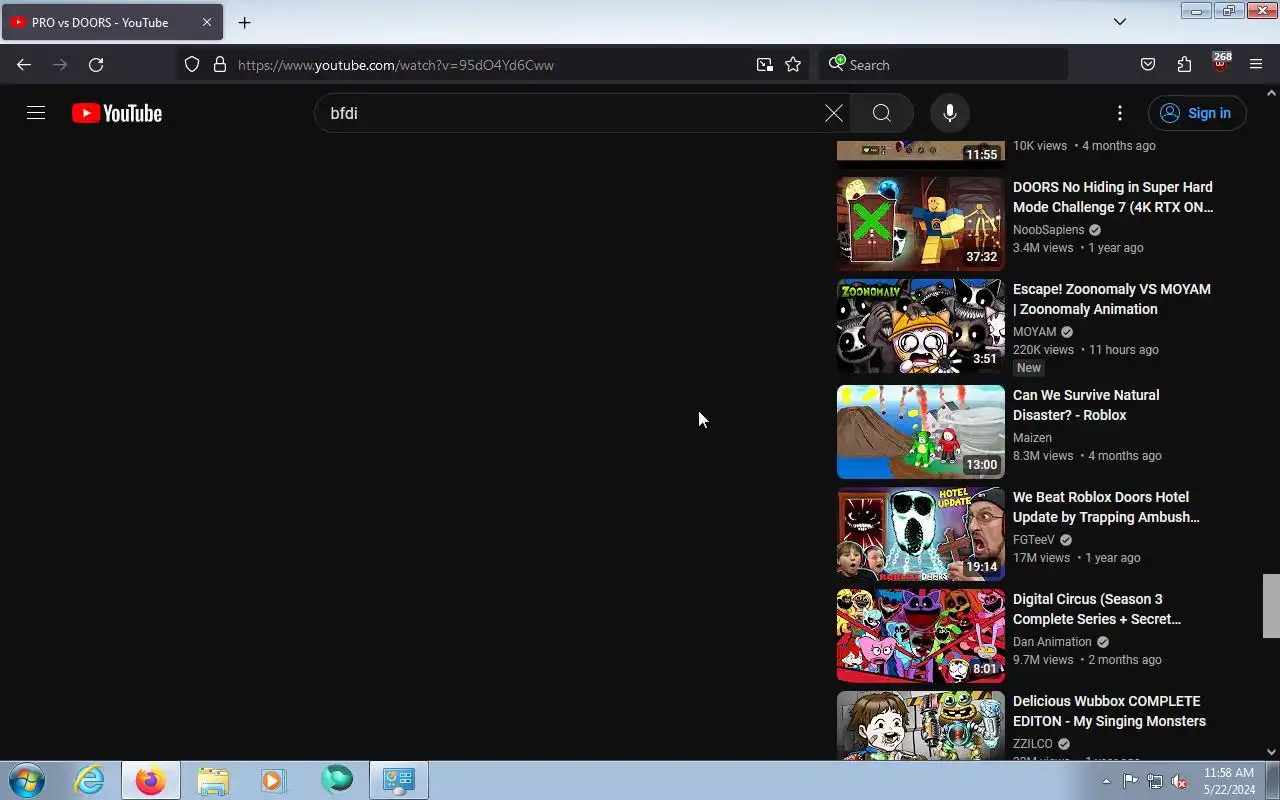Open Windows Media Player from taskbar
1280x800 pixels.
click(x=274, y=780)
